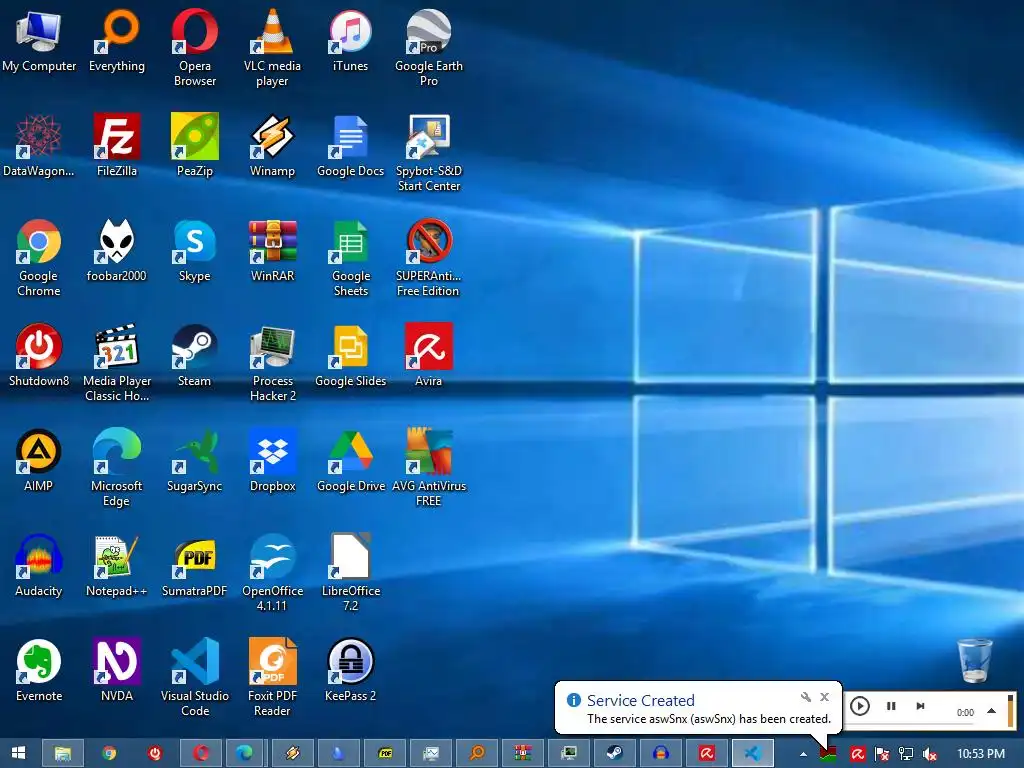The image size is (1024, 768).
Task: Click play on the mini player toolbar
Action: click(859, 706)
